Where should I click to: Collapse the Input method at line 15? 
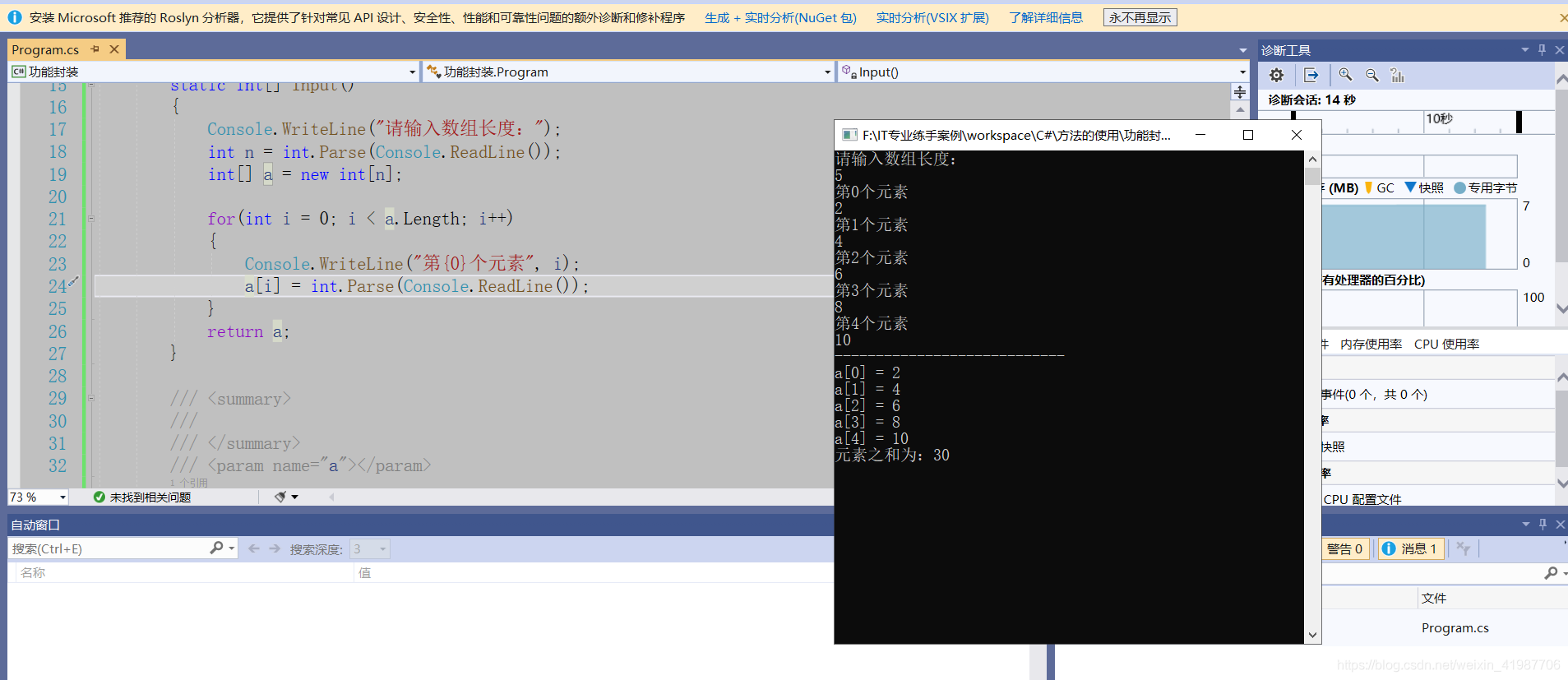tap(90, 85)
